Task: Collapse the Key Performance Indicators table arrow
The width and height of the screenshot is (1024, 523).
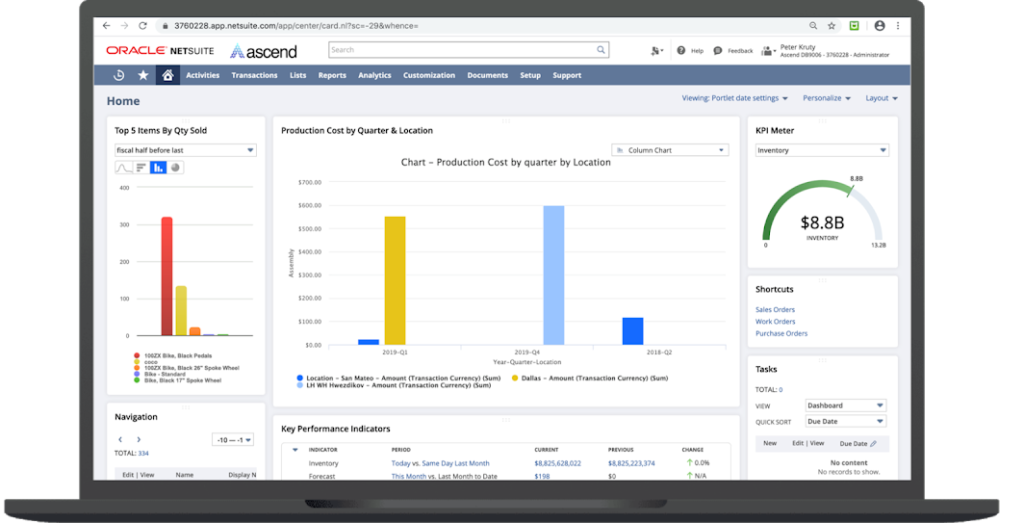Action: point(295,450)
